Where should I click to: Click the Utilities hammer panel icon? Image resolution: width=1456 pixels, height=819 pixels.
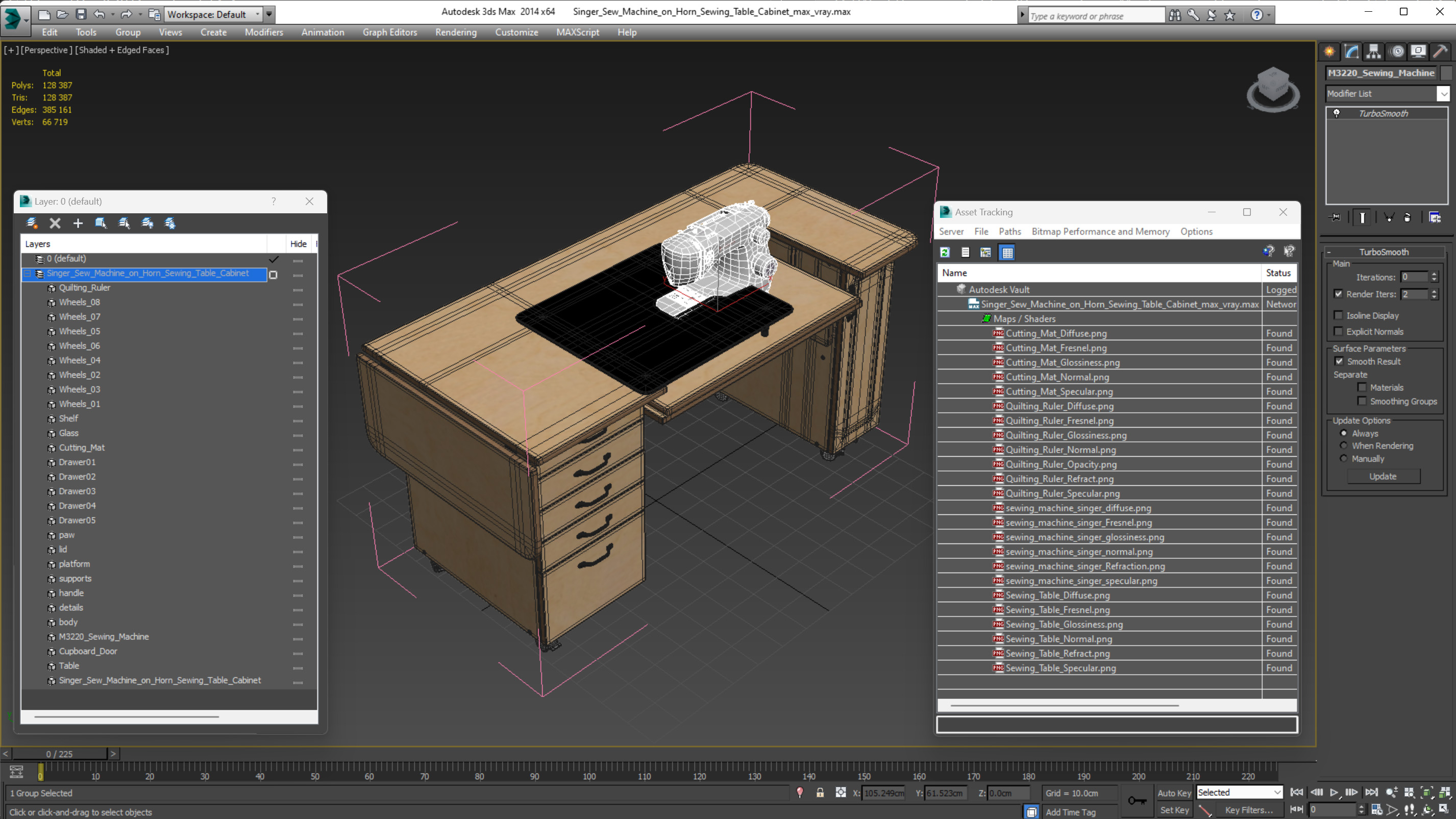click(1440, 52)
